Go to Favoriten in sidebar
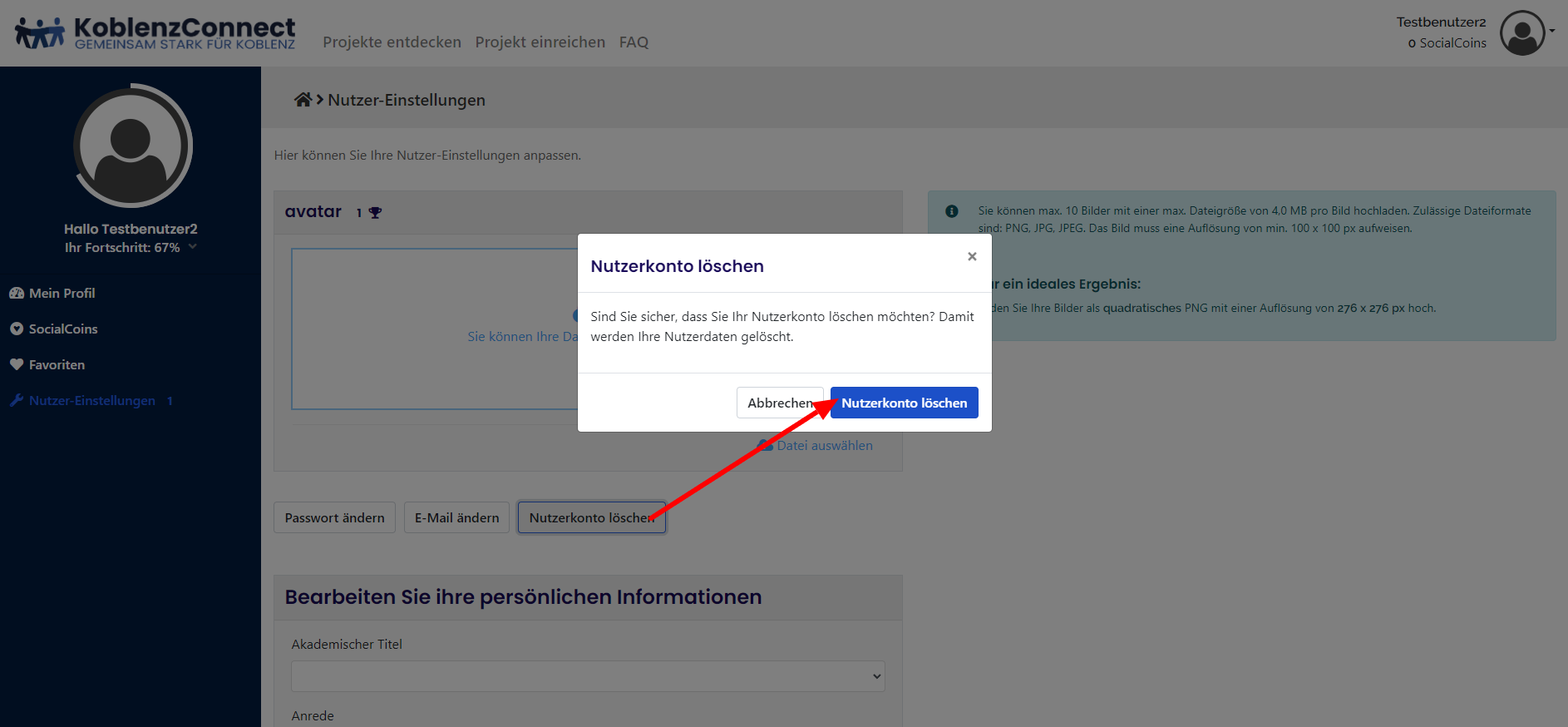This screenshot has height=727, width=1568. (x=57, y=365)
